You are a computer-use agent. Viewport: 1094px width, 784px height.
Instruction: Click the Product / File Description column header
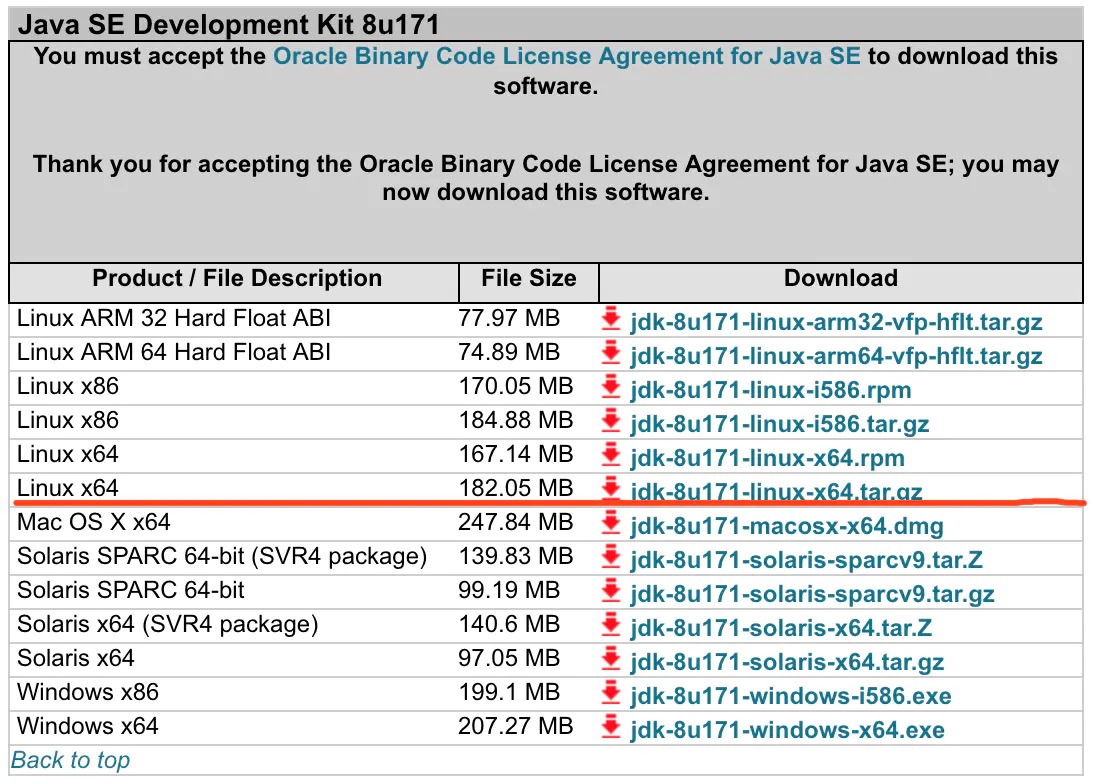(x=237, y=279)
